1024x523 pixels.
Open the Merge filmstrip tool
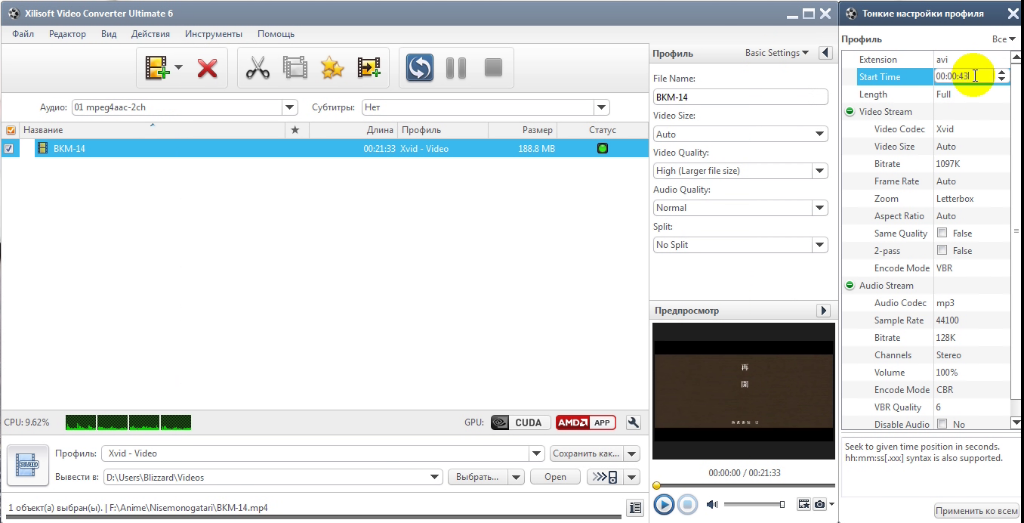tap(295, 67)
